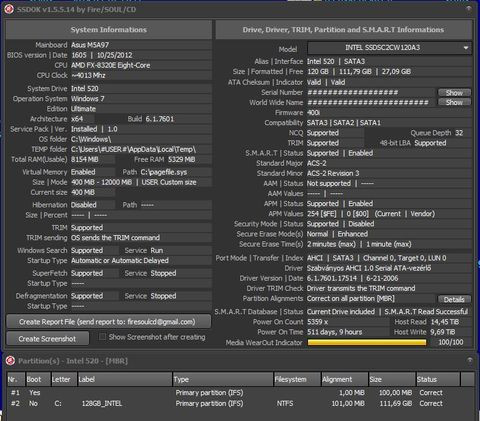Screen dimensions: 480x421
Task: Show the hidden Serial Number
Action: (454, 92)
